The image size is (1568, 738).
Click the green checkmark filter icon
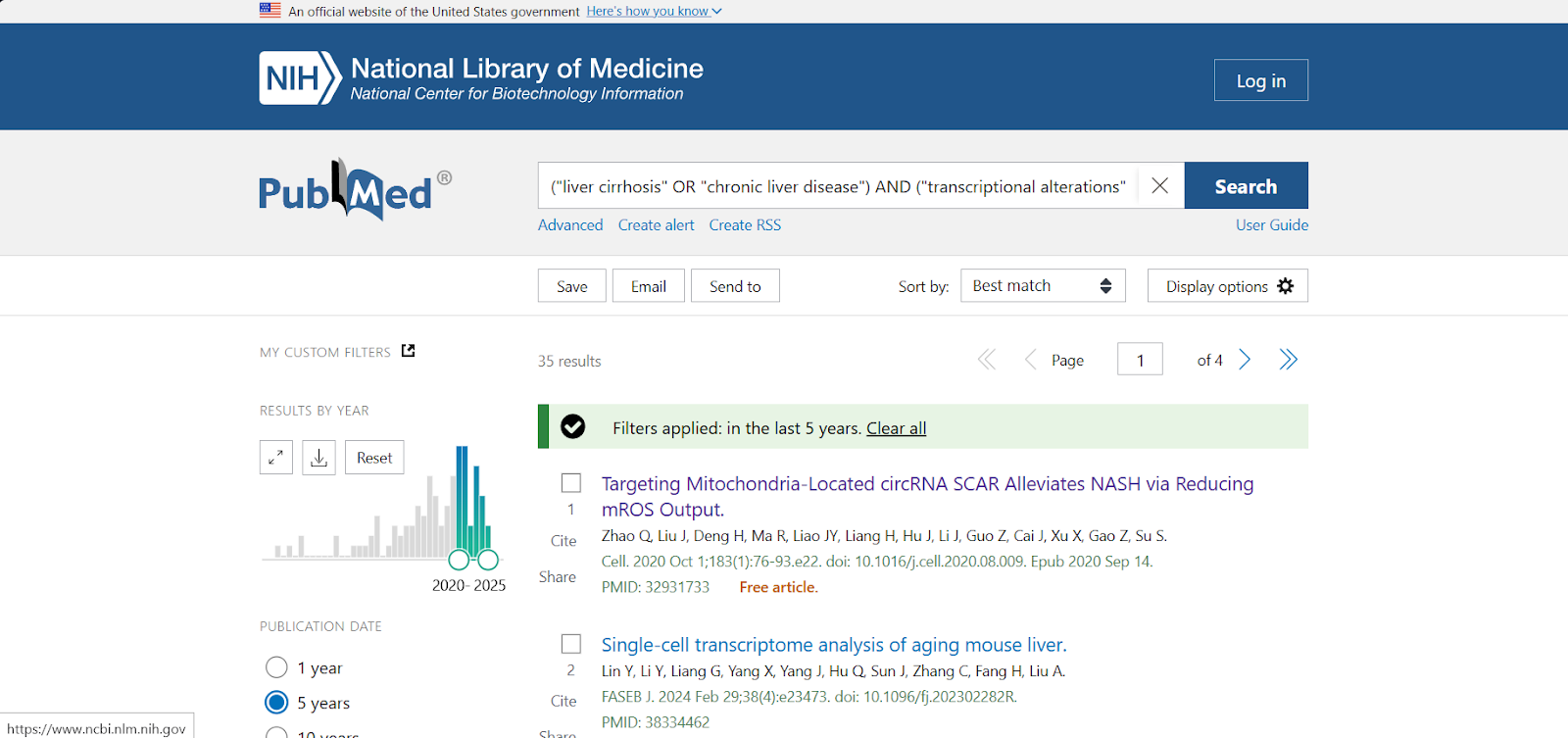point(573,426)
